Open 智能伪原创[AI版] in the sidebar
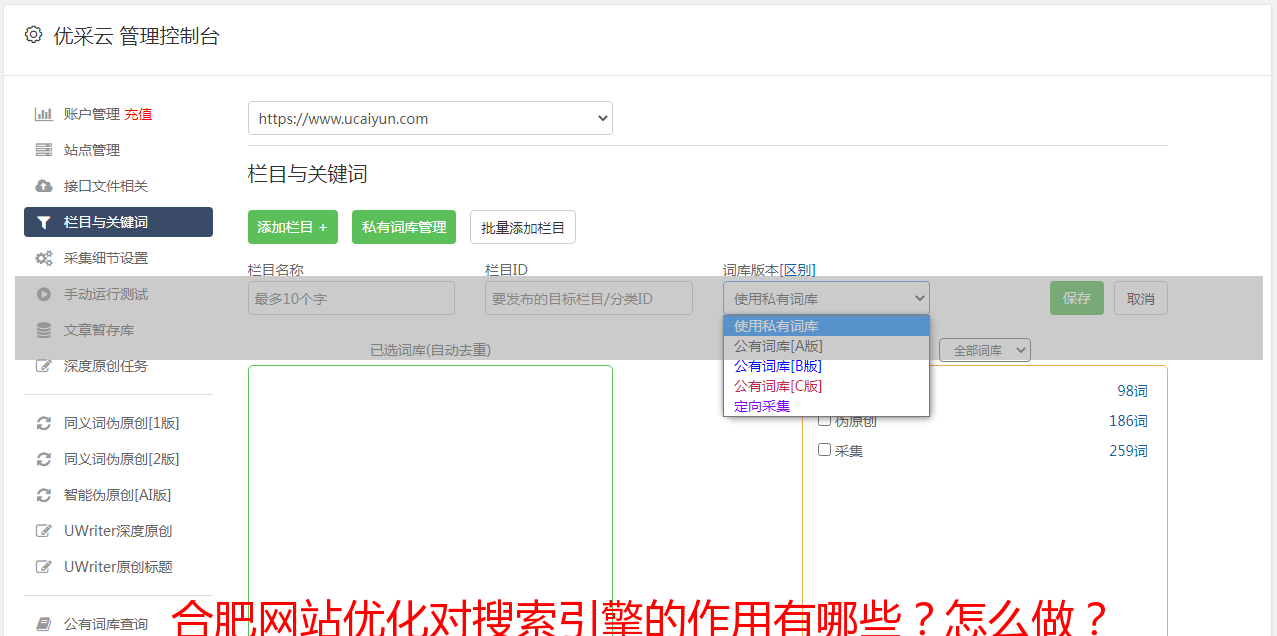 coord(118,495)
